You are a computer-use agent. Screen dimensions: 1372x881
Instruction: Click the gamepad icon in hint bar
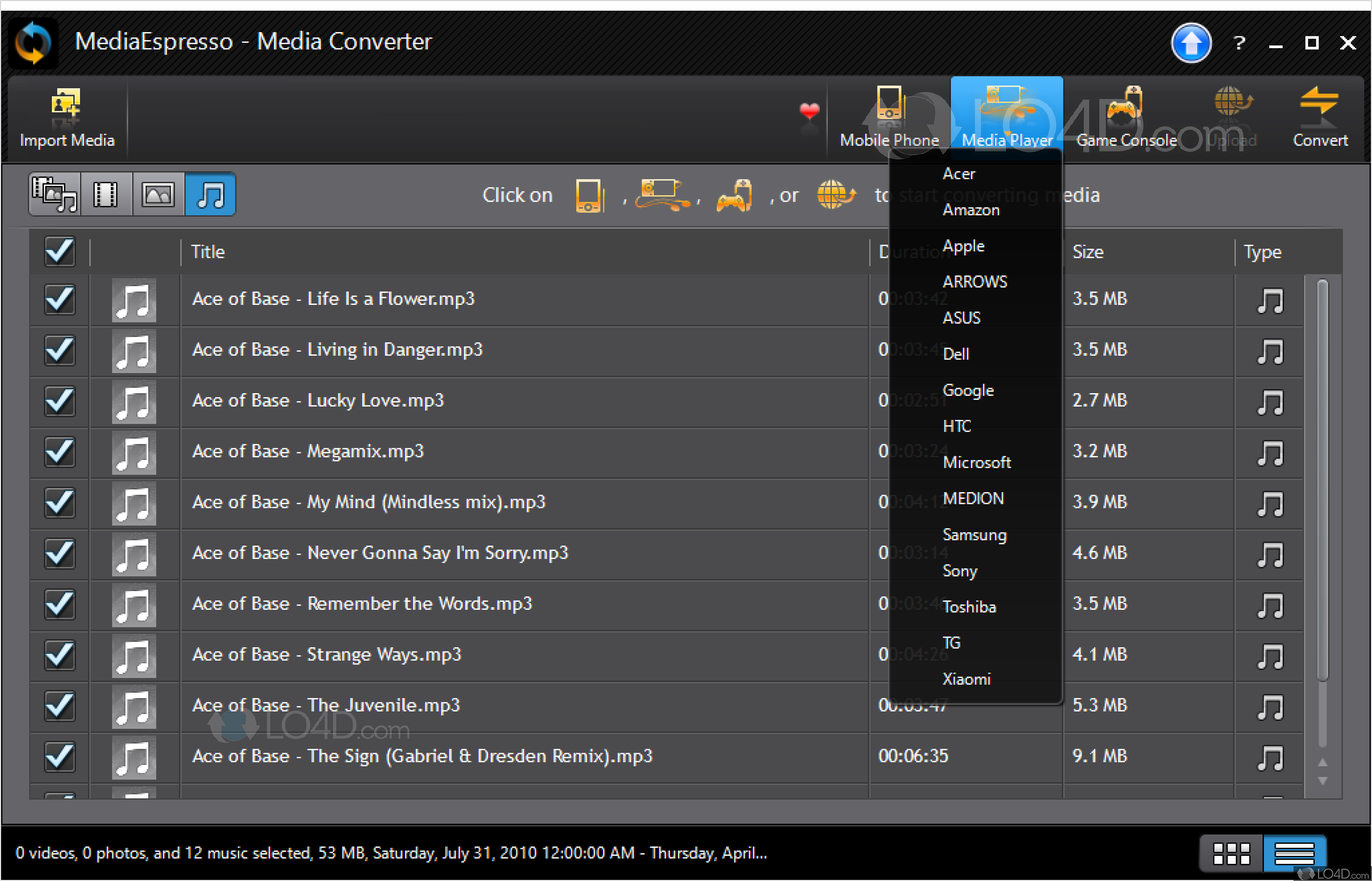(x=734, y=195)
